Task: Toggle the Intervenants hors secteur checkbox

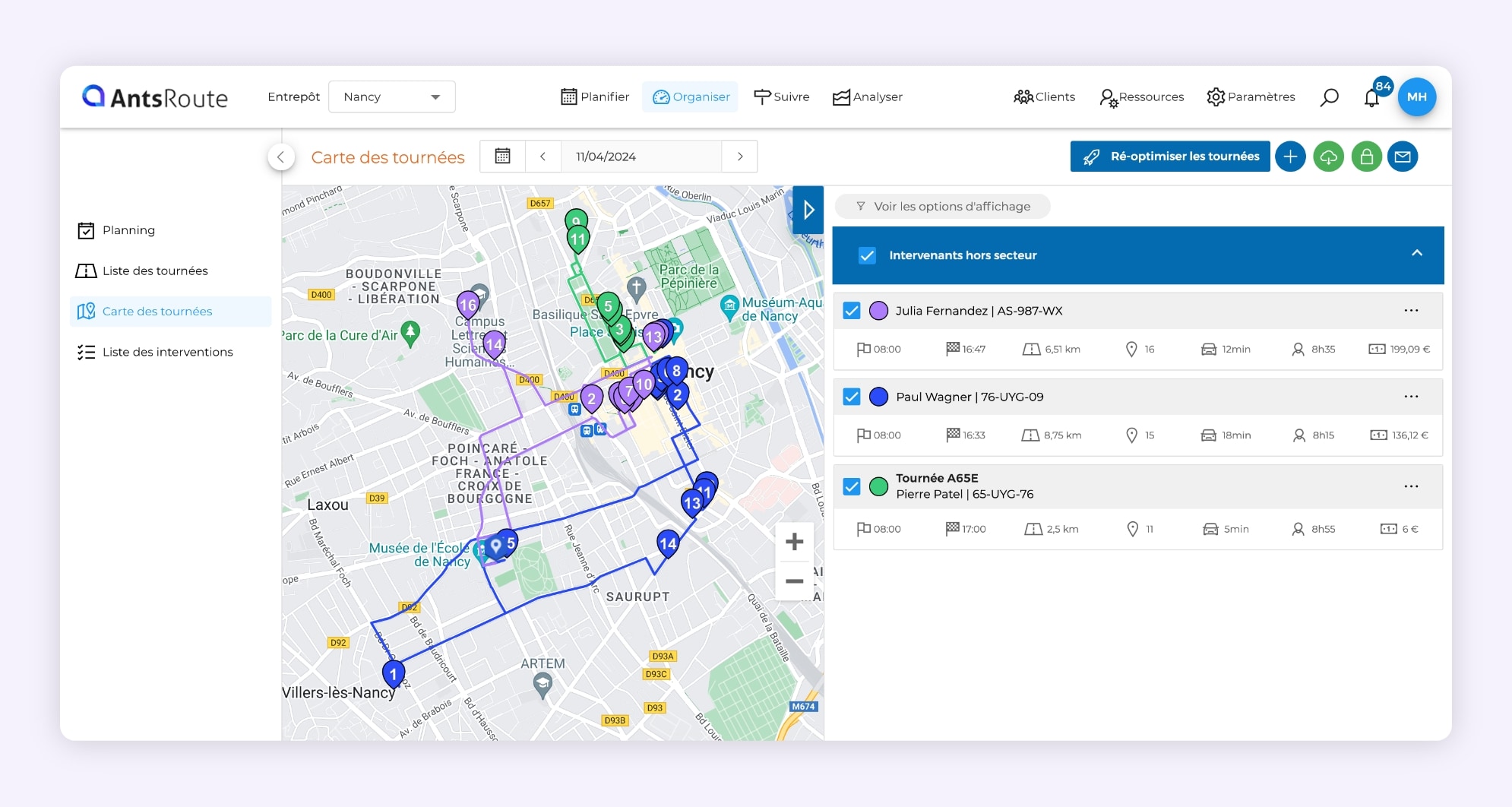Action: pos(866,255)
